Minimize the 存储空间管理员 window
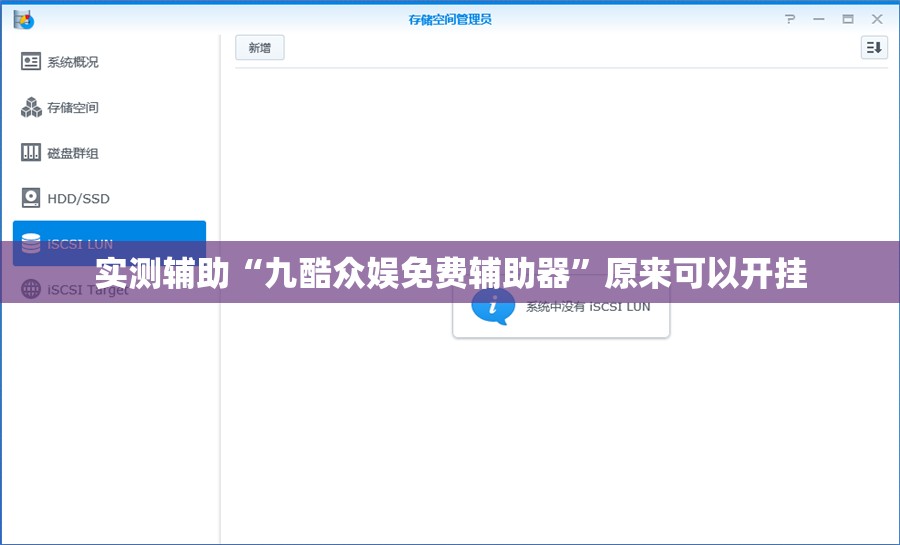 819,19
